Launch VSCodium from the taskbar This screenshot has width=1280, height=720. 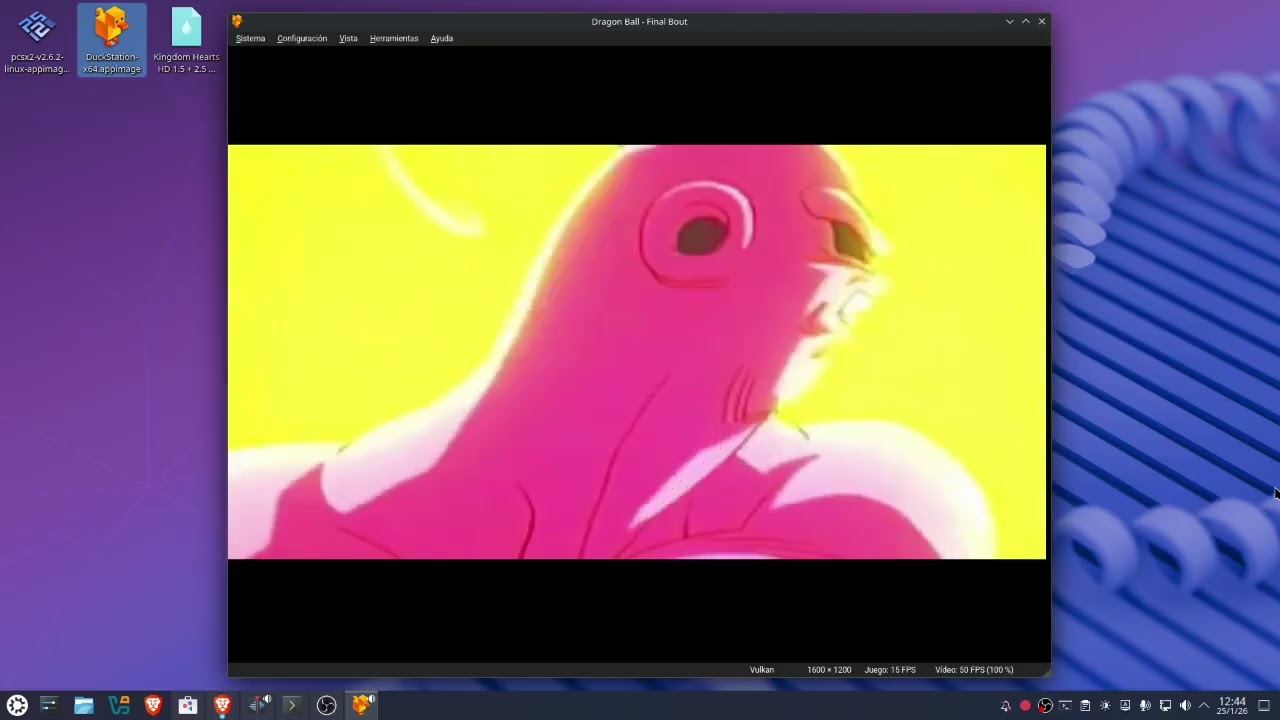(x=119, y=705)
